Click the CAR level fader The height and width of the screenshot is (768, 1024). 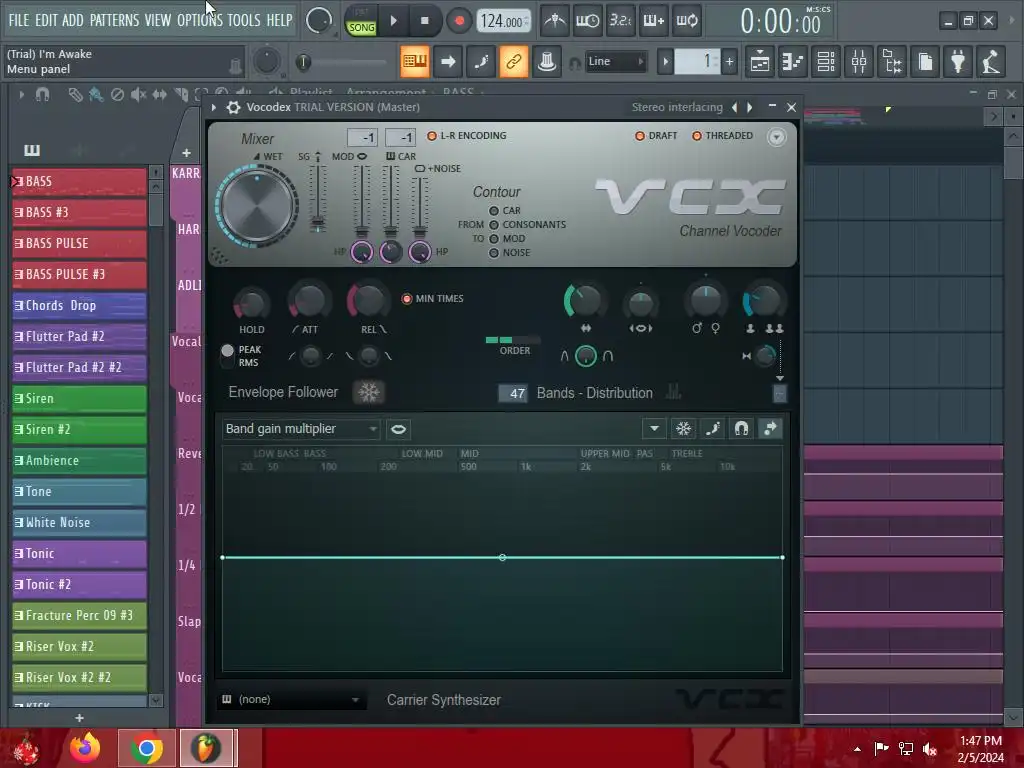[391, 201]
